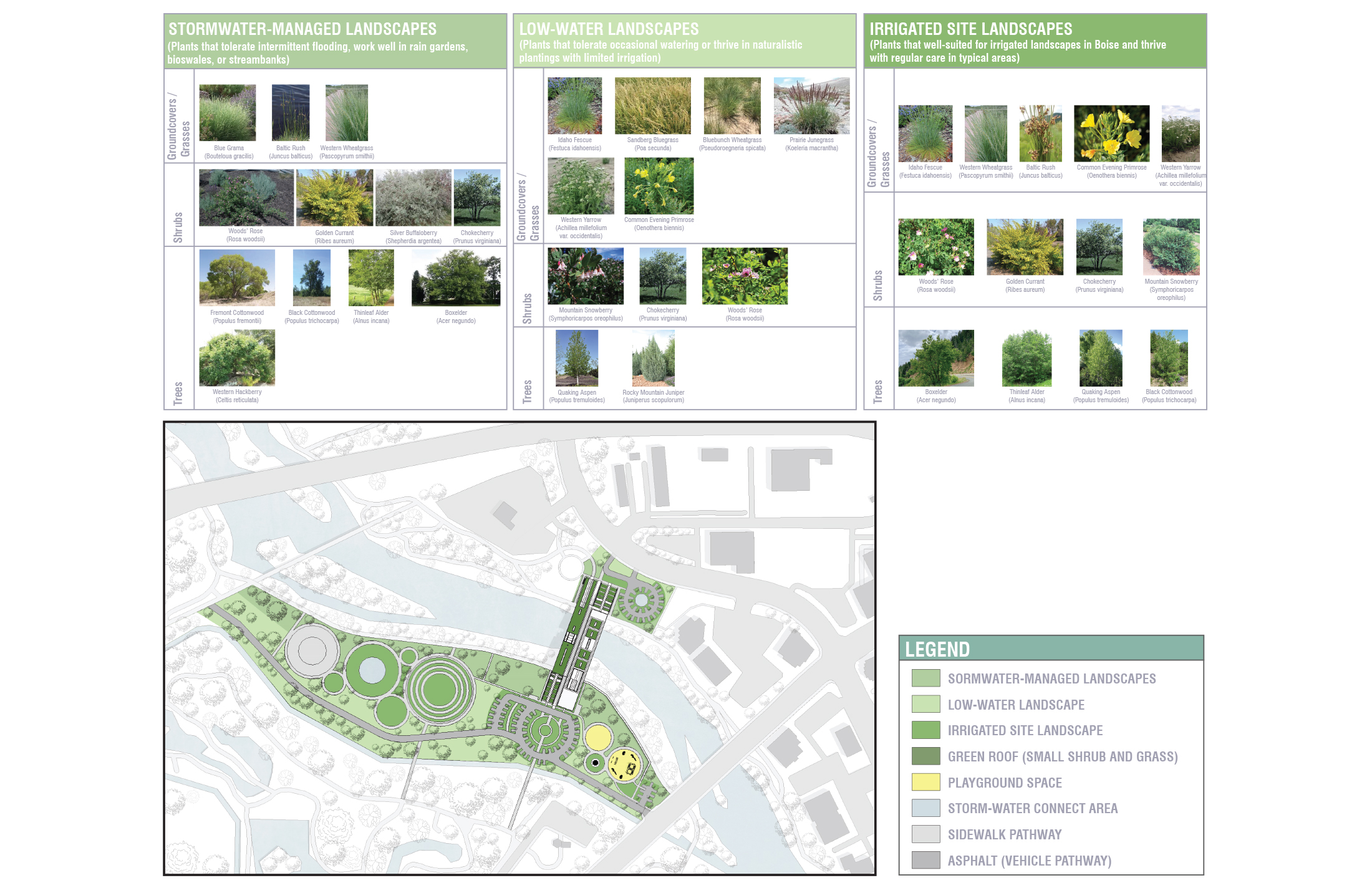Click the Playground Space yellow swatch
1372x888 pixels.
point(925,782)
